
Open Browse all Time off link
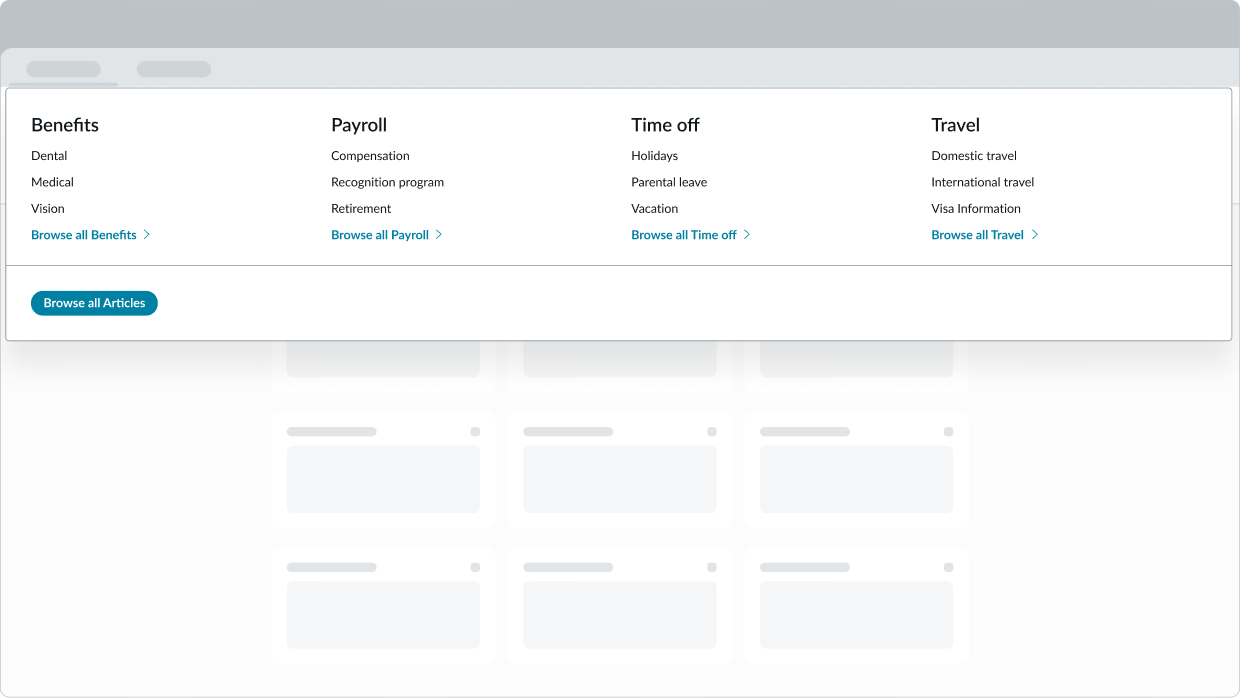tap(685, 234)
